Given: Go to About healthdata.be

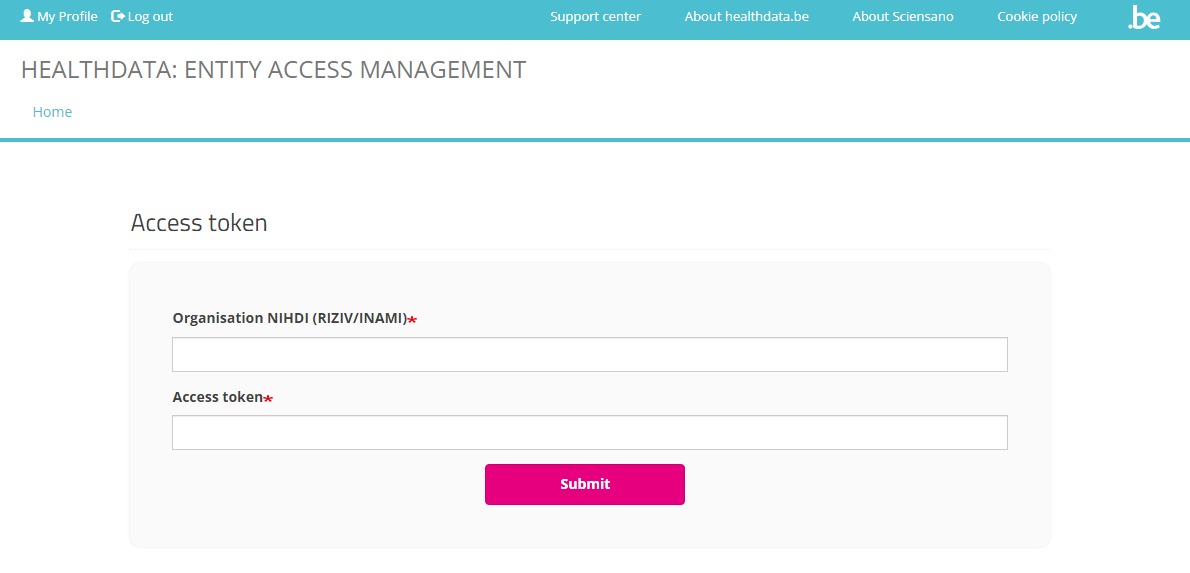Looking at the screenshot, I should click(x=746, y=16).
